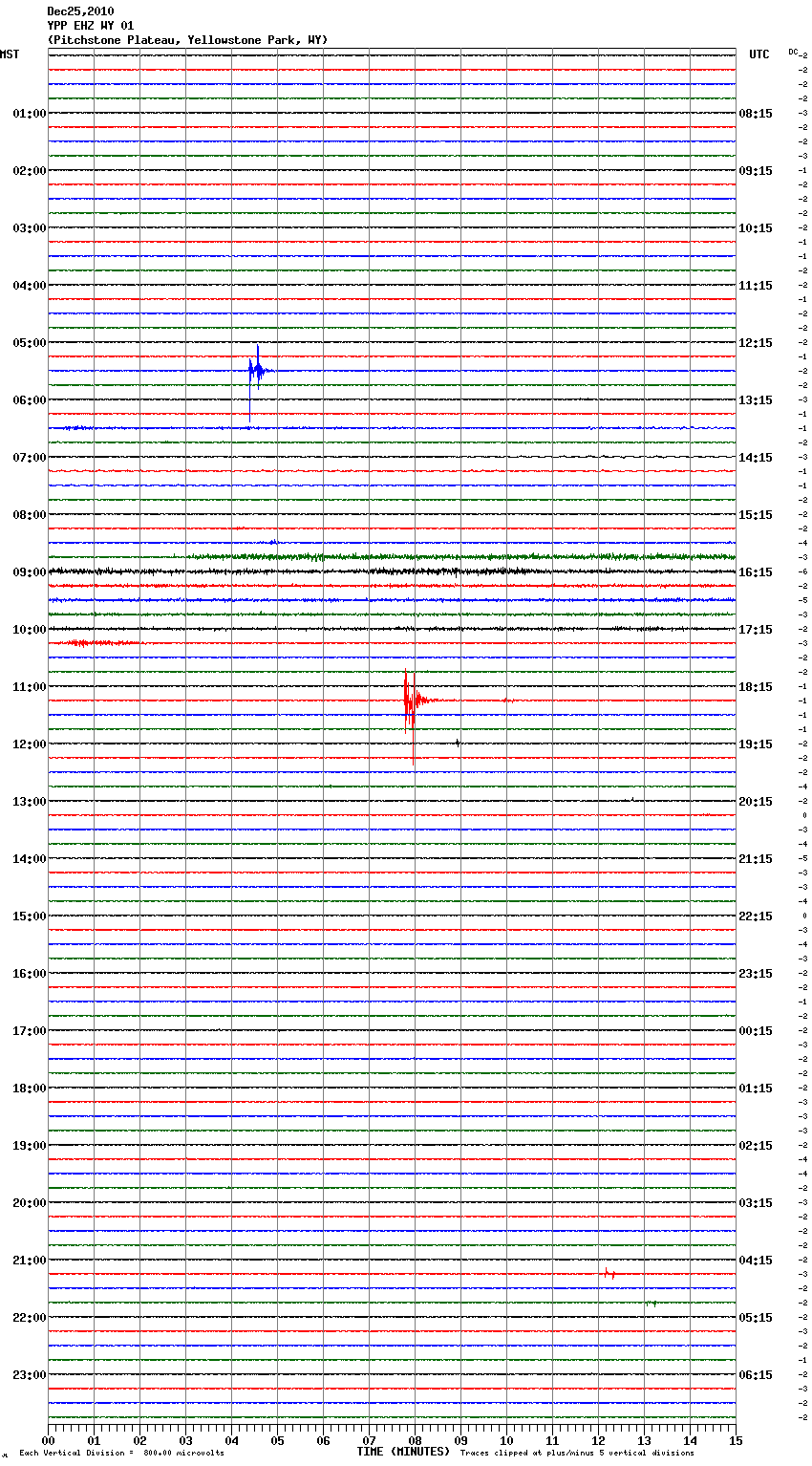Select the 11:00 MST hour label
This screenshot has height=1466, width=812.
(30, 687)
